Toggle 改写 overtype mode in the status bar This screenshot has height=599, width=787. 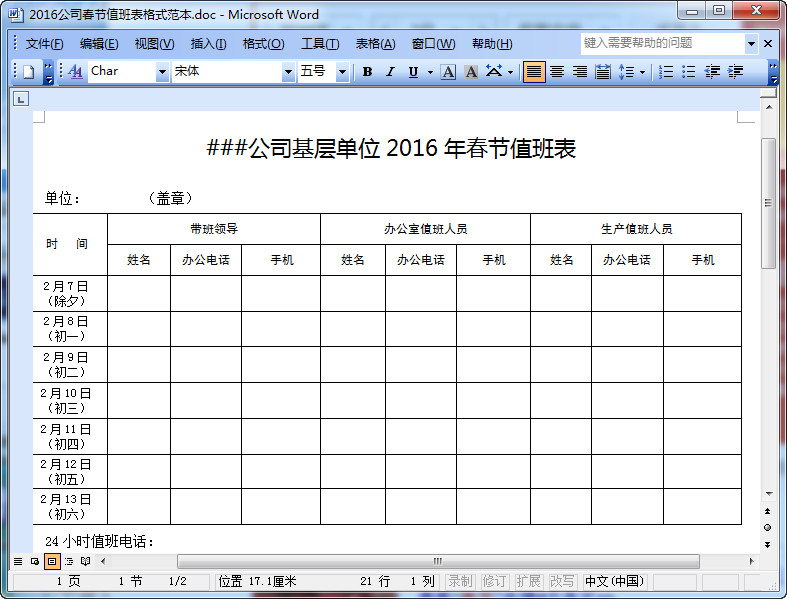coord(562,581)
